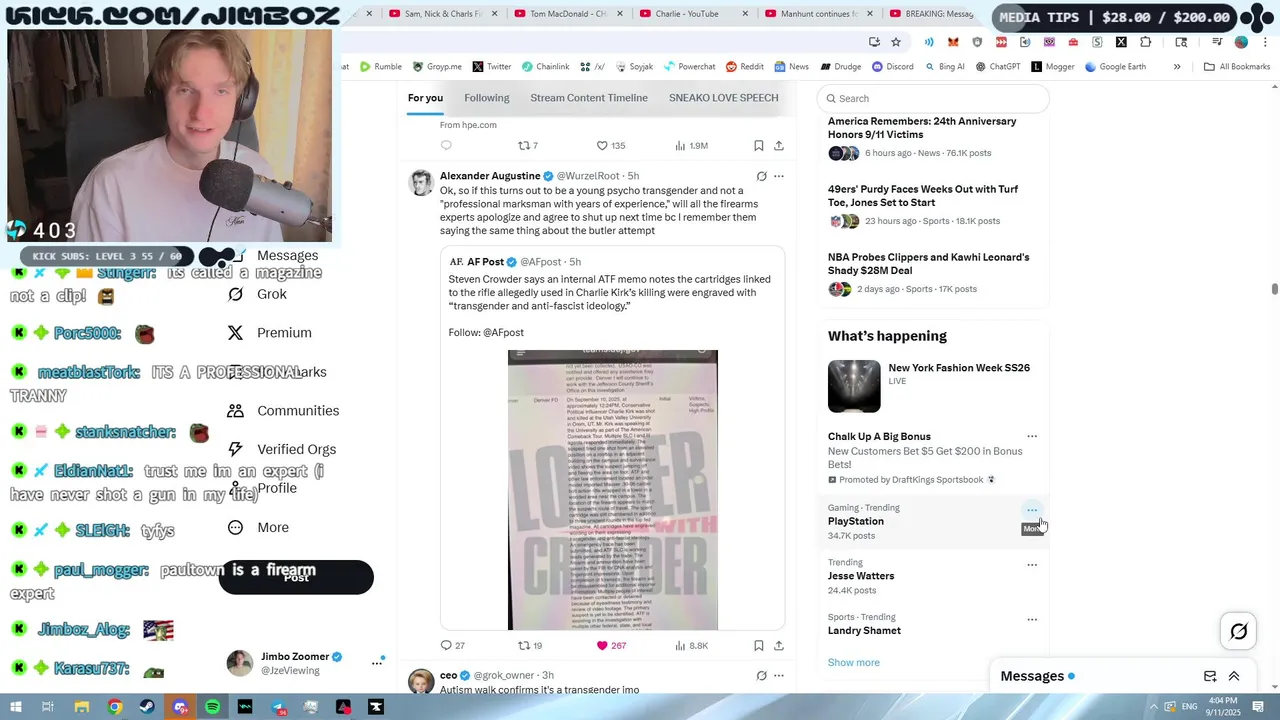Click Show more under trends
The width and height of the screenshot is (1280, 720).
pyautogui.click(x=854, y=663)
